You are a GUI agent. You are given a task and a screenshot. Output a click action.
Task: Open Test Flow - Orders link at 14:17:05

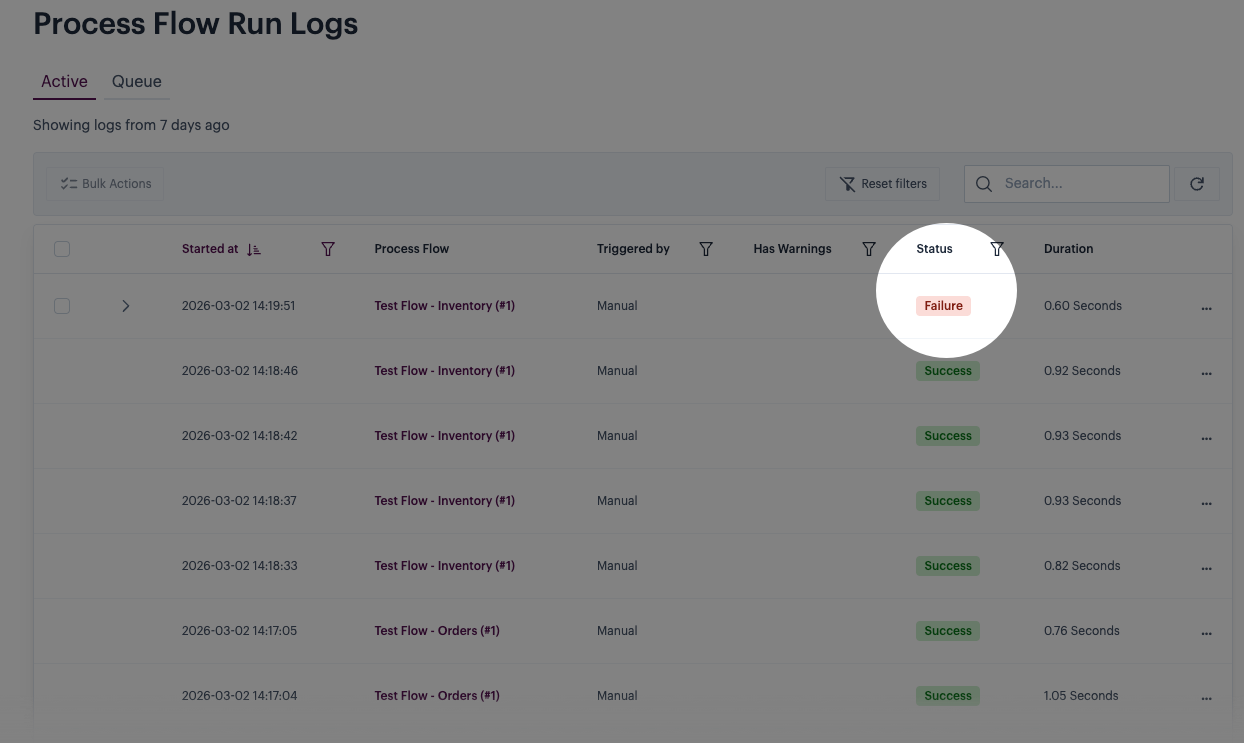click(x=436, y=631)
